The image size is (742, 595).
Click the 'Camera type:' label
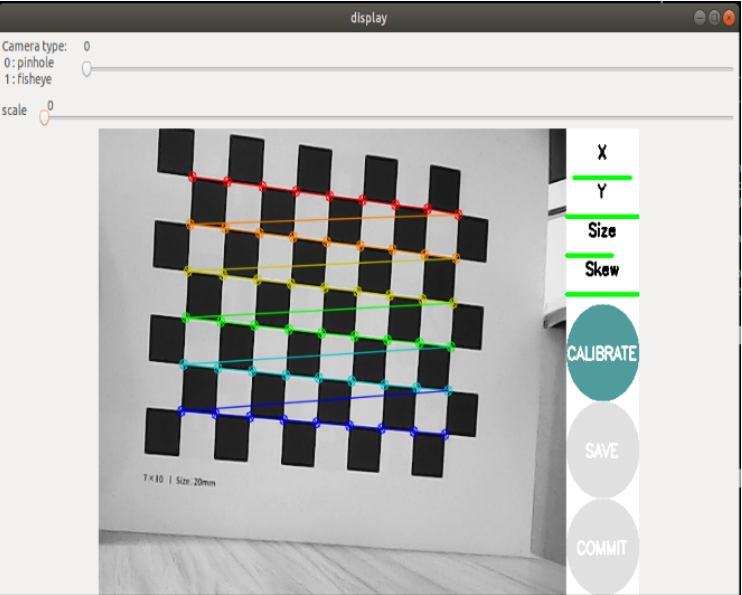[35, 46]
